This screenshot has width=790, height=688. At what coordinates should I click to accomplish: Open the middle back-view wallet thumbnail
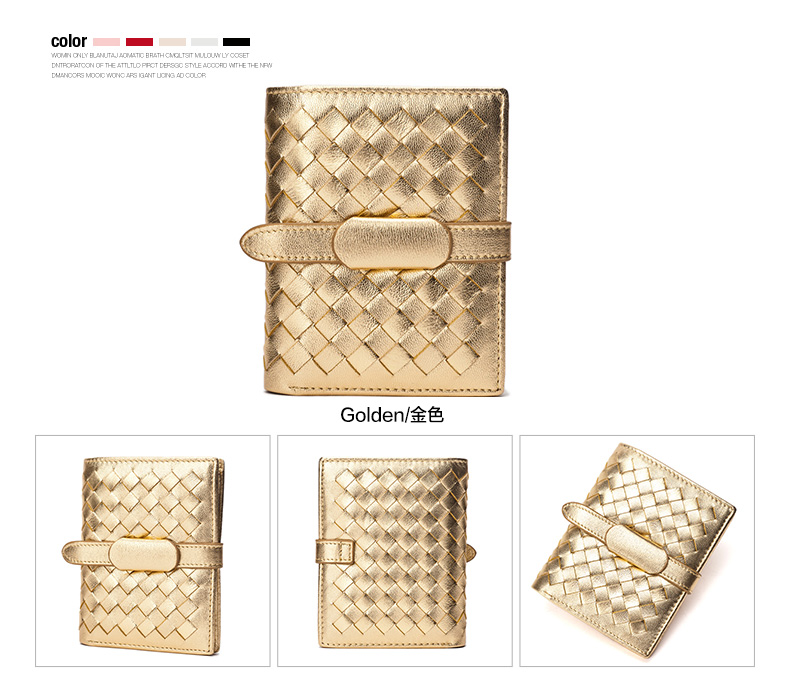click(x=395, y=551)
